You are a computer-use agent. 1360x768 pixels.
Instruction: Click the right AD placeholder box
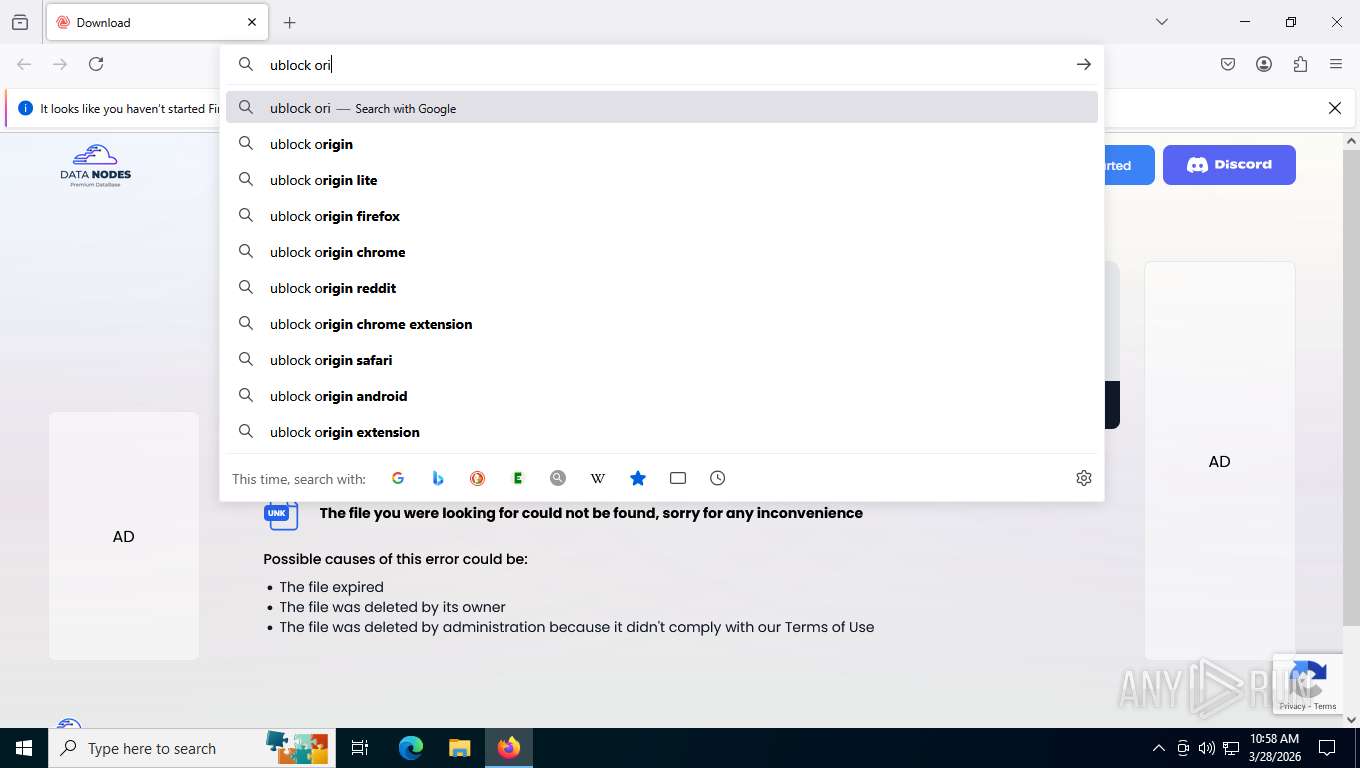(x=1219, y=461)
